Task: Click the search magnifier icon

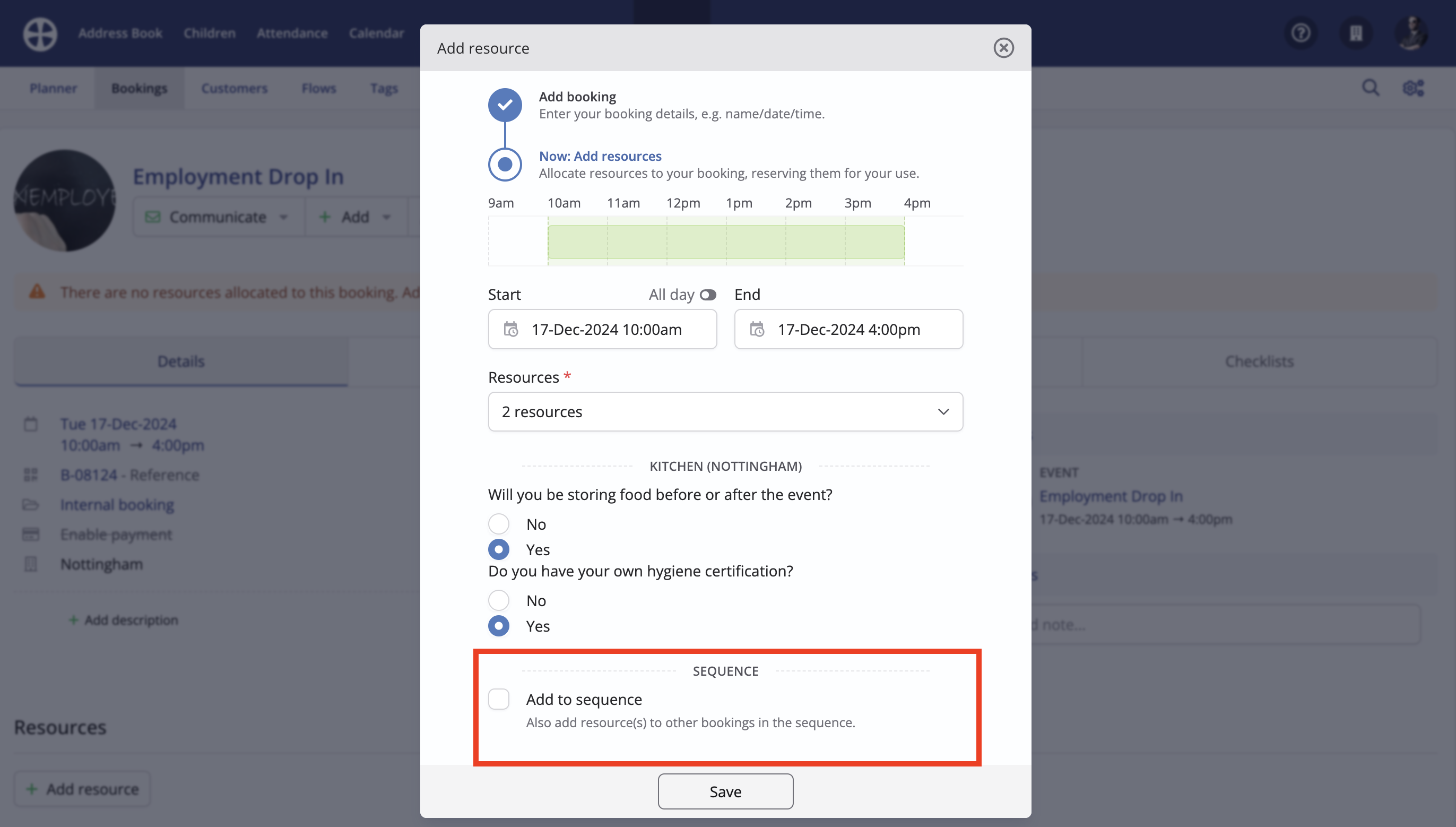Action: pos(1370,88)
